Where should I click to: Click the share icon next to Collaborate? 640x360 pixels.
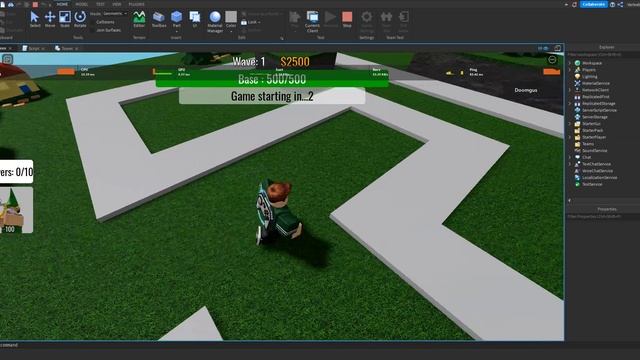(620, 4)
